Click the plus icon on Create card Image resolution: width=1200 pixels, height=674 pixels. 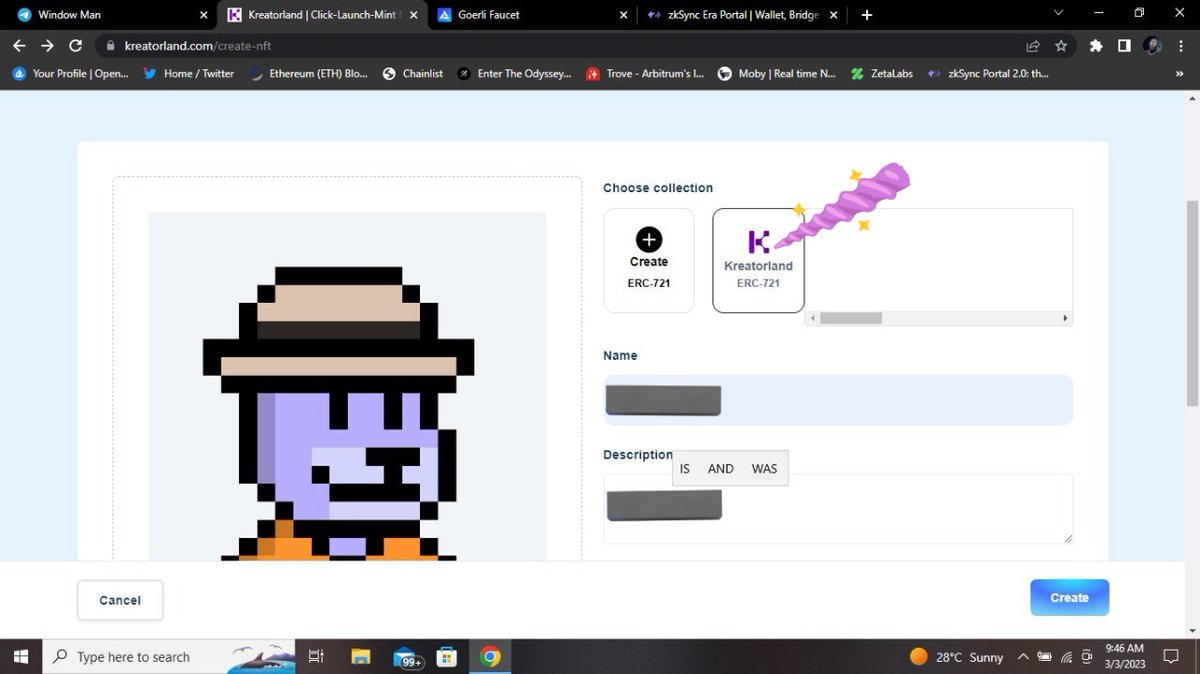649,239
